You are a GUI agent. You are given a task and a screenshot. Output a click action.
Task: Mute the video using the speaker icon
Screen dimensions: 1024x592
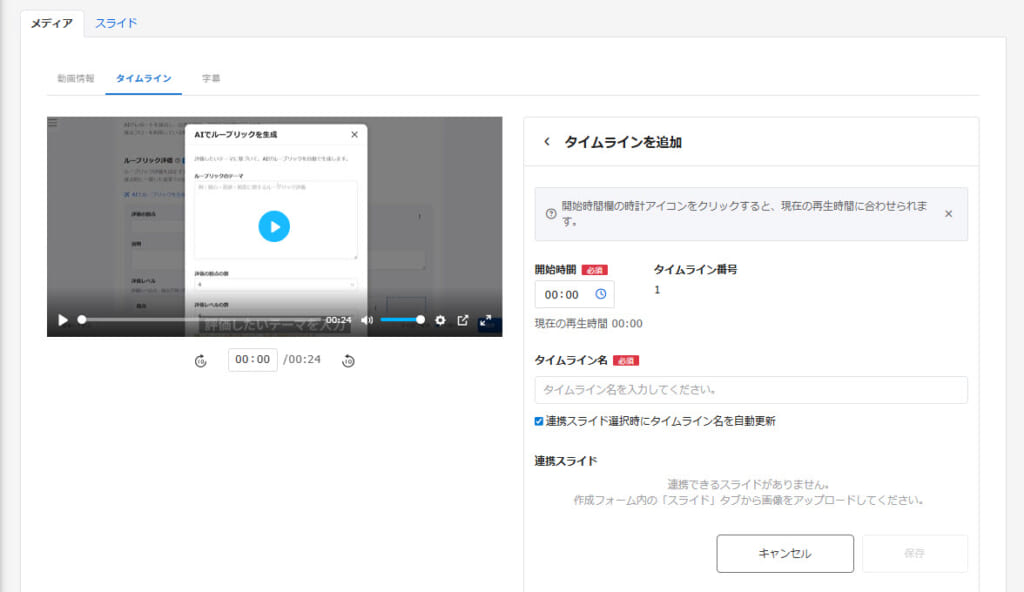[367, 320]
